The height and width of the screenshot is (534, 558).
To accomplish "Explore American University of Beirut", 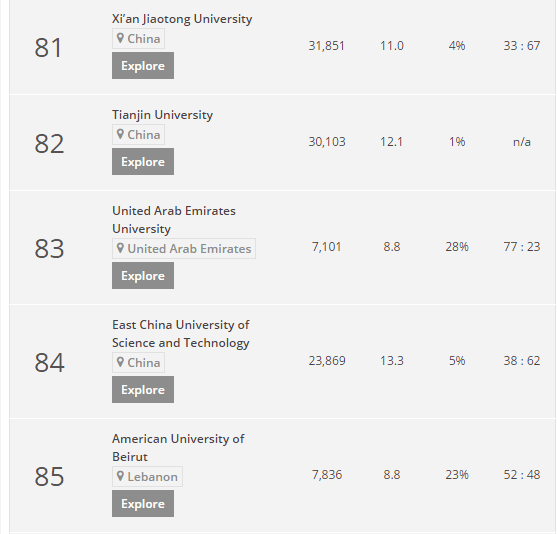I will (x=143, y=503).
